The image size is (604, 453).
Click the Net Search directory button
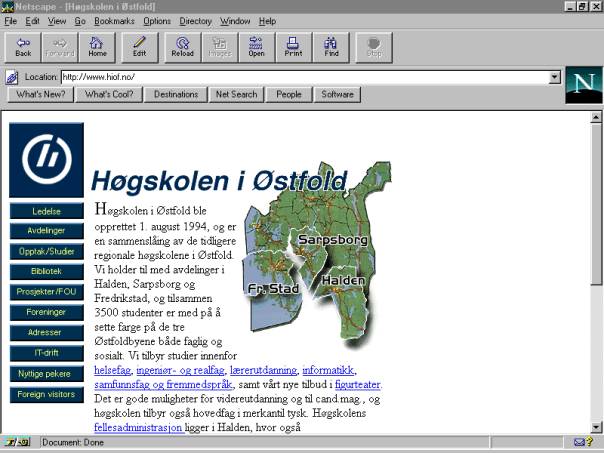coord(236,94)
